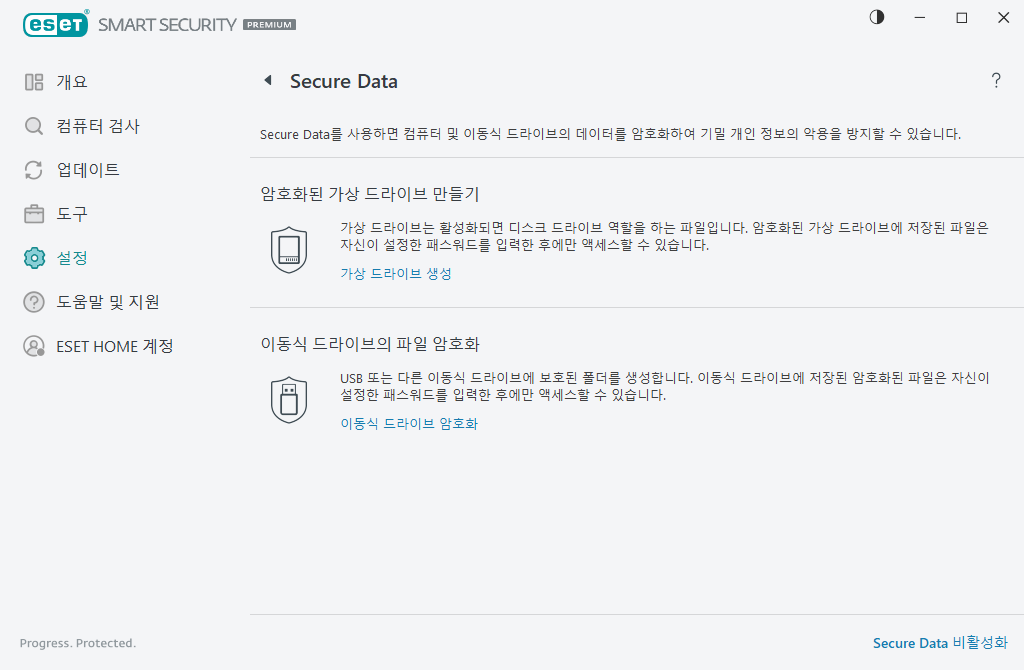
Task: Select the 개요 overview icon in the sidebar
Action: (33, 82)
